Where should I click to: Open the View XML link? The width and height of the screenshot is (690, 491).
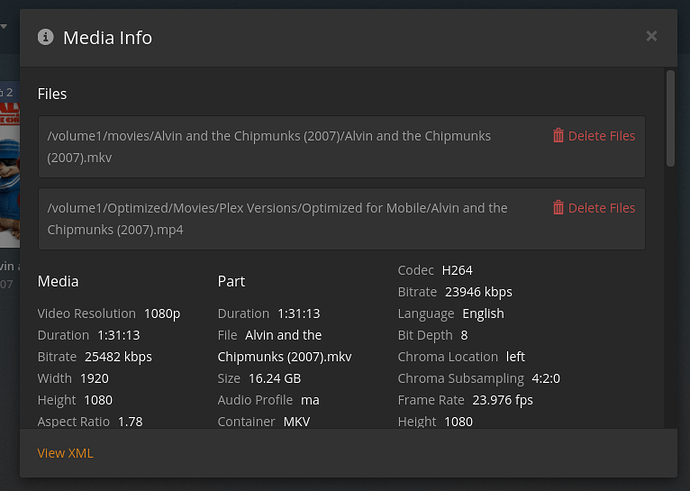[x=65, y=453]
